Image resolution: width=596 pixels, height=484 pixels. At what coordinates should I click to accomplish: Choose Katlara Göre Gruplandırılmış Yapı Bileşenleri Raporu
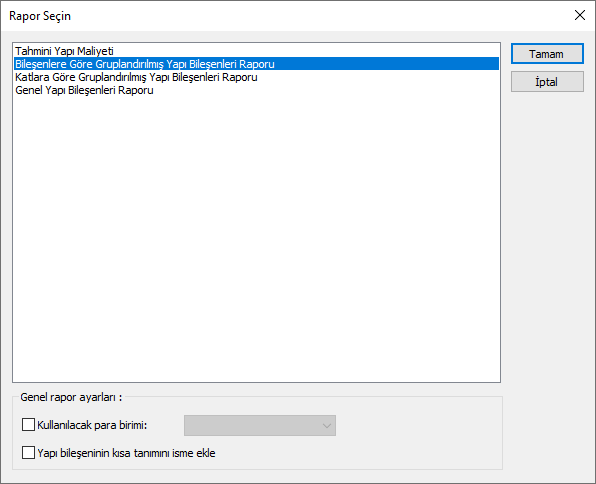point(136,77)
